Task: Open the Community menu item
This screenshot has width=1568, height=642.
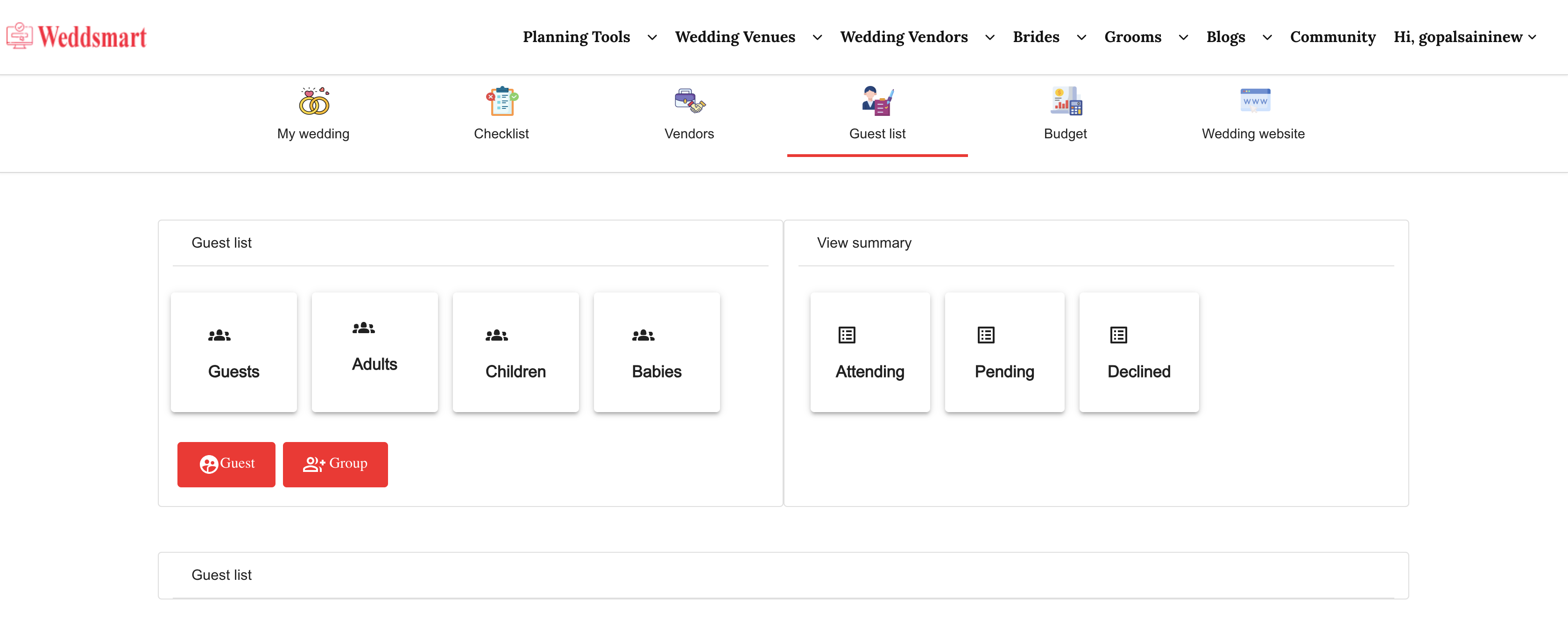Action: pos(1333,37)
